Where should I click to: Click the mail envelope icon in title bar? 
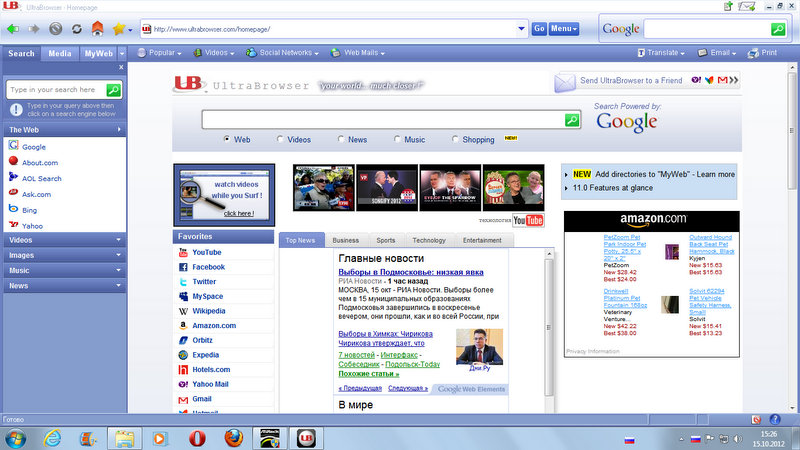[x=746, y=7]
